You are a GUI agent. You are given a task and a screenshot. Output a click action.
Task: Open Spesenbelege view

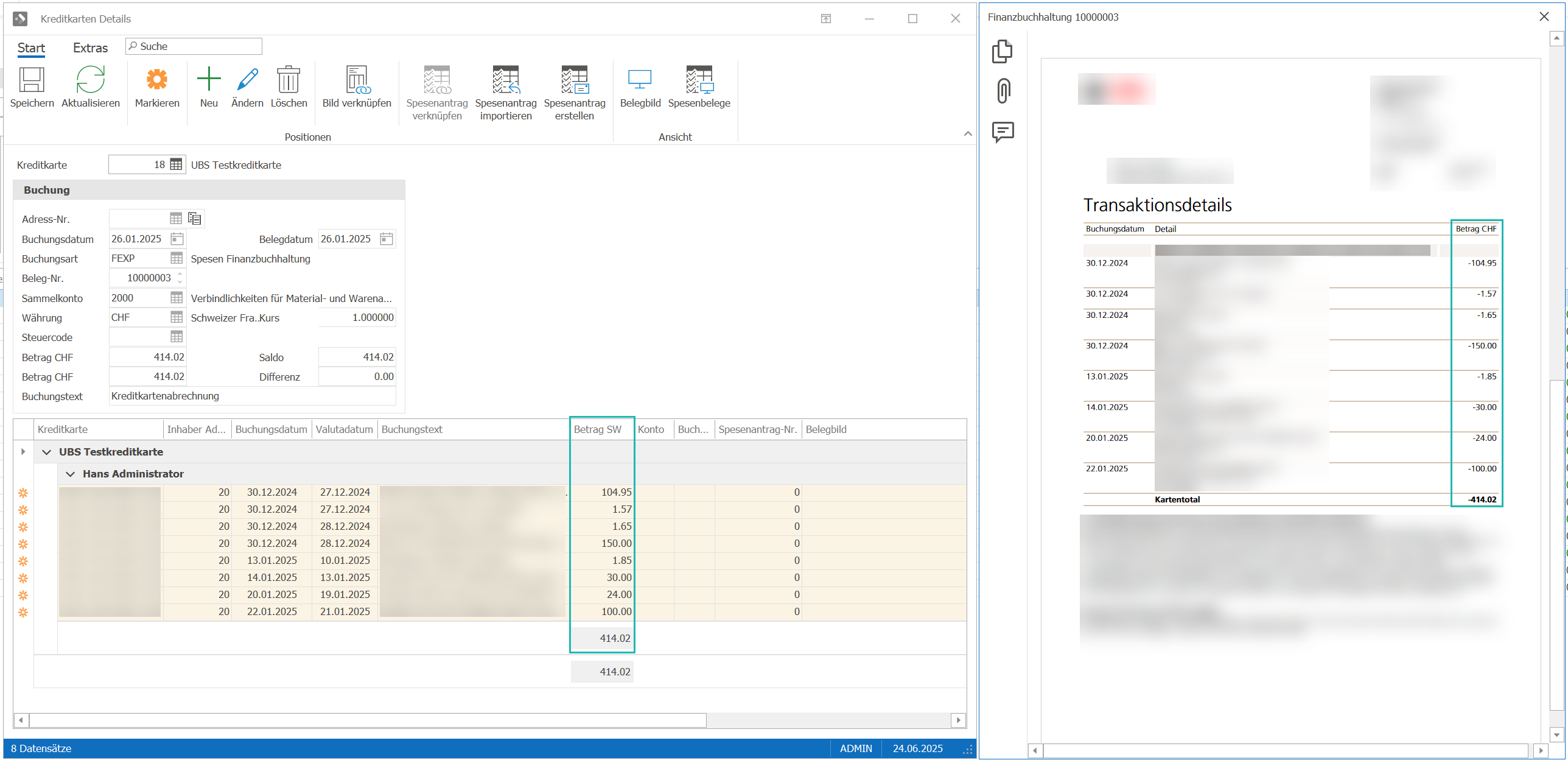coord(699,80)
